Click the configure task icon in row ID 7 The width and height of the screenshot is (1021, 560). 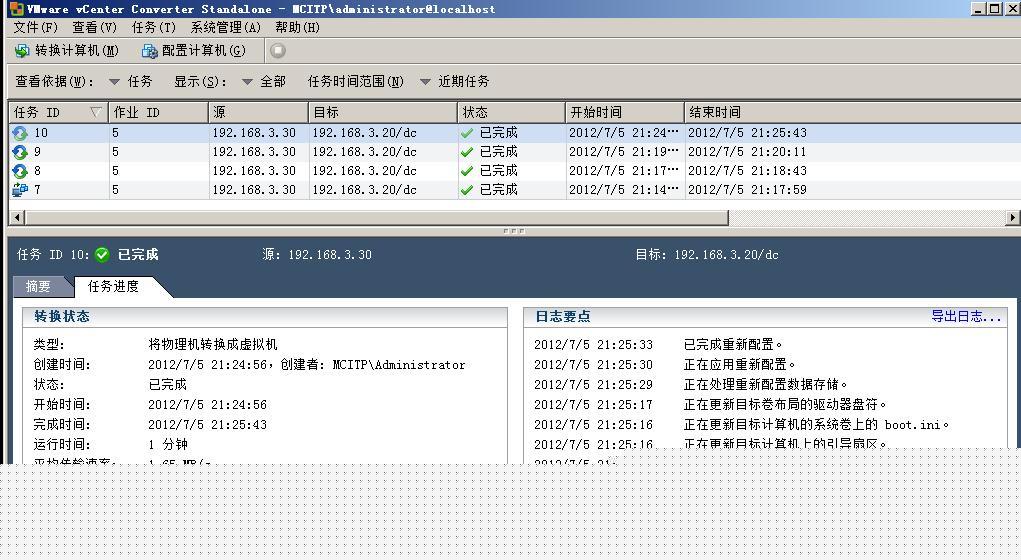20,189
